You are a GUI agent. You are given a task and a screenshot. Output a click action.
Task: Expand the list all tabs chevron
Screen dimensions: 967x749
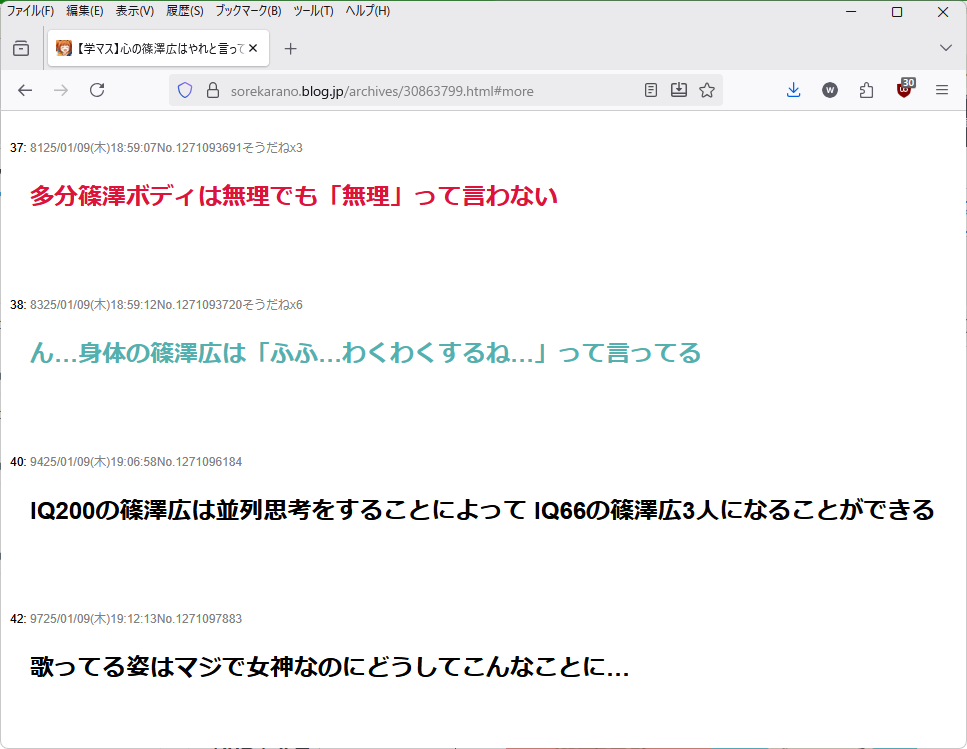point(945,48)
